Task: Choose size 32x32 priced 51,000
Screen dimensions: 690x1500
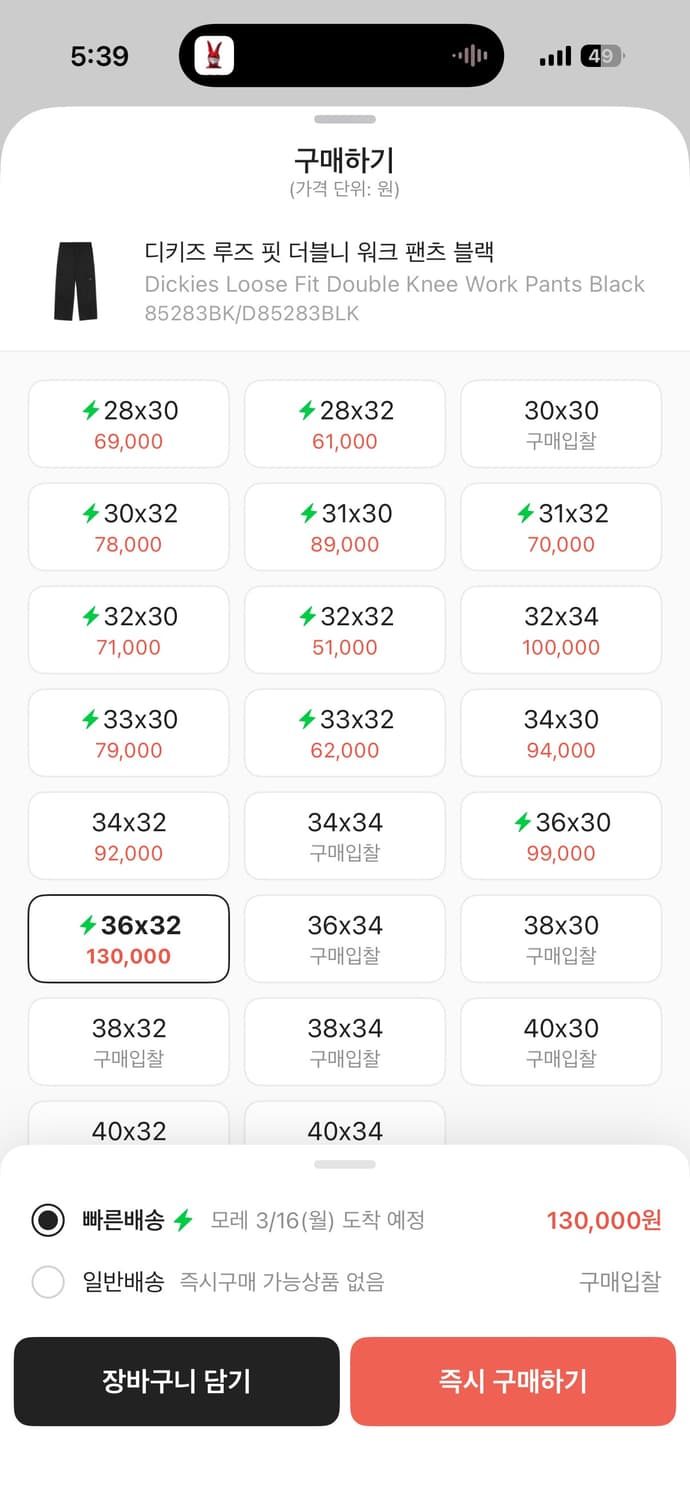Action: click(x=345, y=630)
